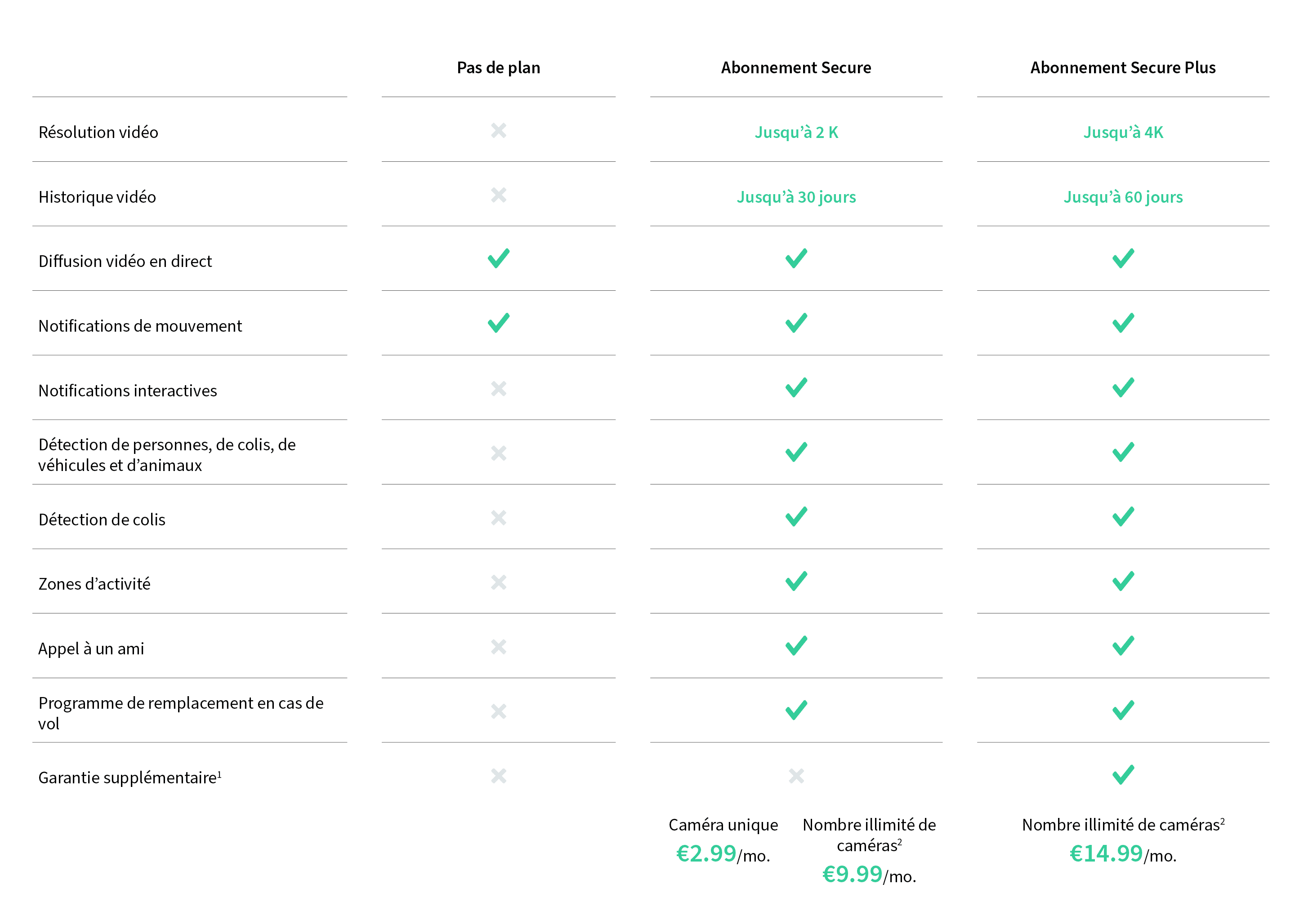Viewport: 1295px width, 924px height.
Task: Click the Programme de remplacement row label
Action: coord(180,713)
